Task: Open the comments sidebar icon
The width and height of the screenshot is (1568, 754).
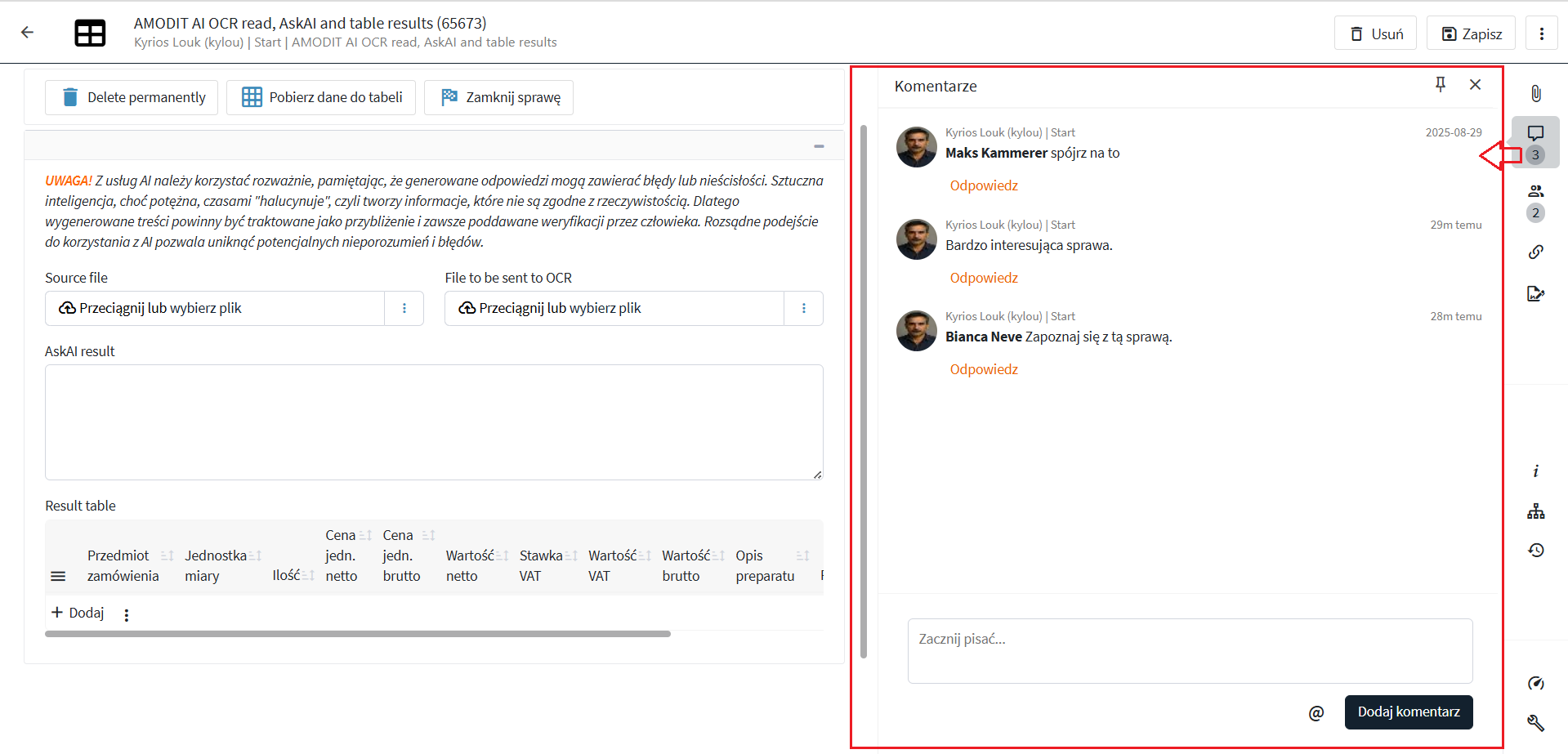Action: pos(1536,133)
